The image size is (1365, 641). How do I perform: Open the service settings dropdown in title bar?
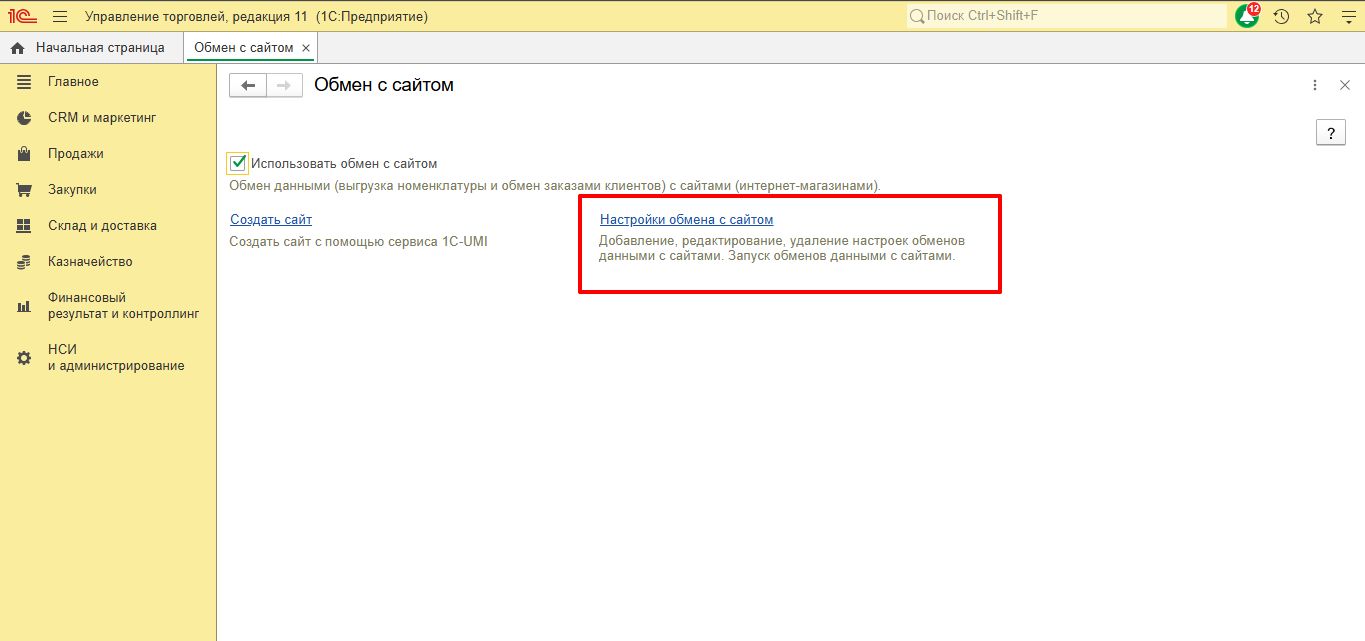click(1346, 16)
